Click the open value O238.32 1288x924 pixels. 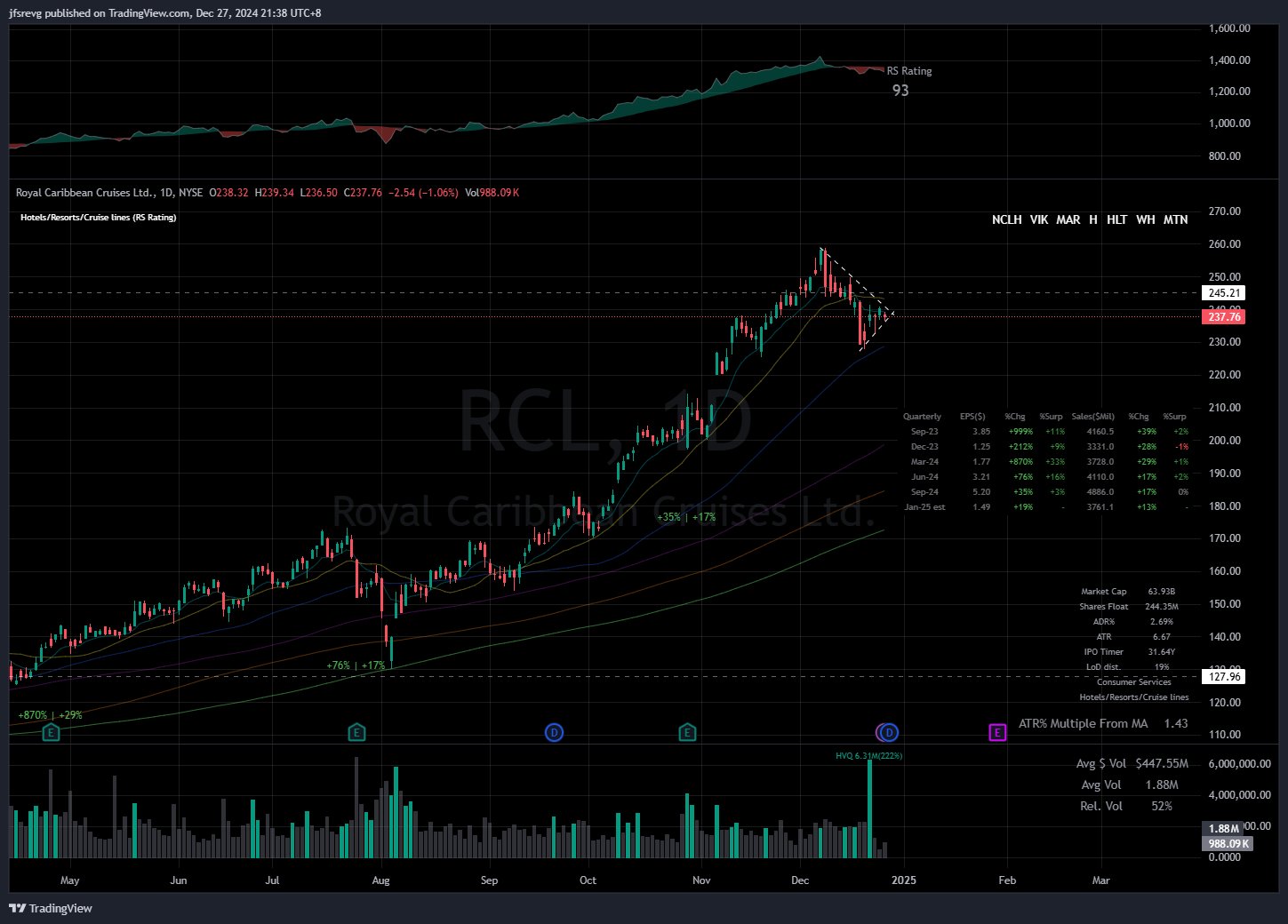point(228,193)
